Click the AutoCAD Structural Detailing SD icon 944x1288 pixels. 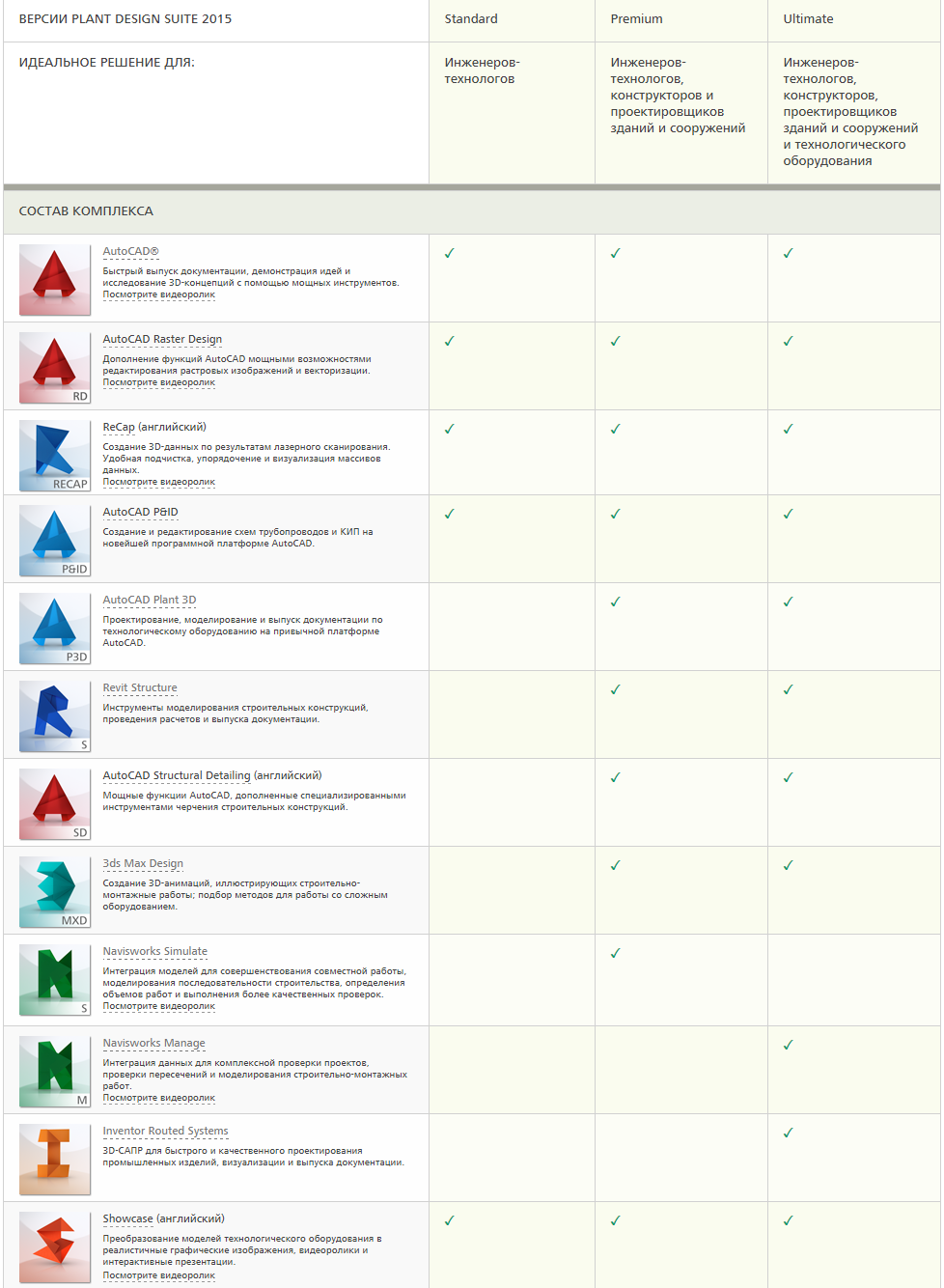(x=55, y=804)
